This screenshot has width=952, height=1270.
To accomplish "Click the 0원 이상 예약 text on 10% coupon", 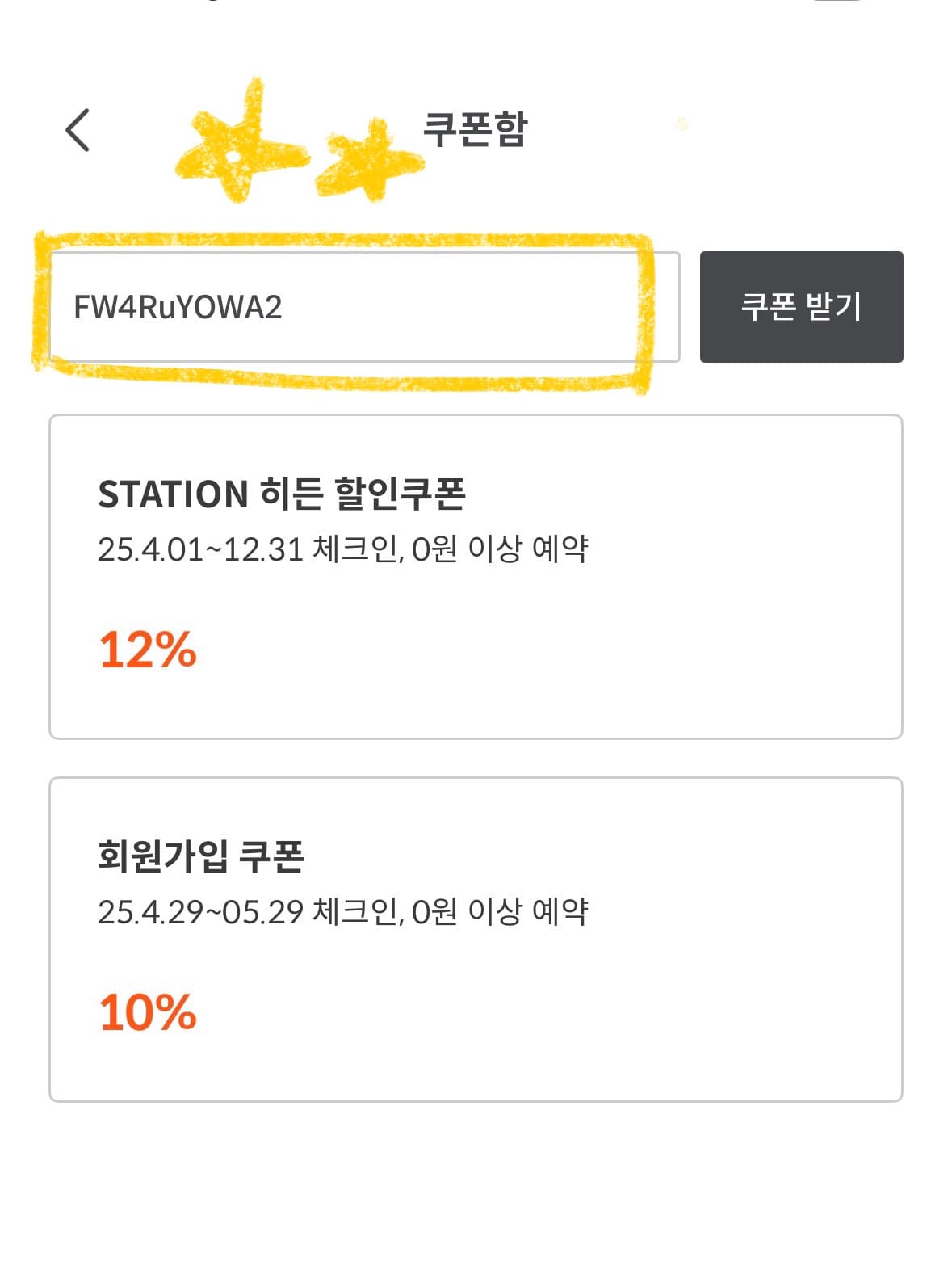I will pyautogui.click(x=500, y=913).
